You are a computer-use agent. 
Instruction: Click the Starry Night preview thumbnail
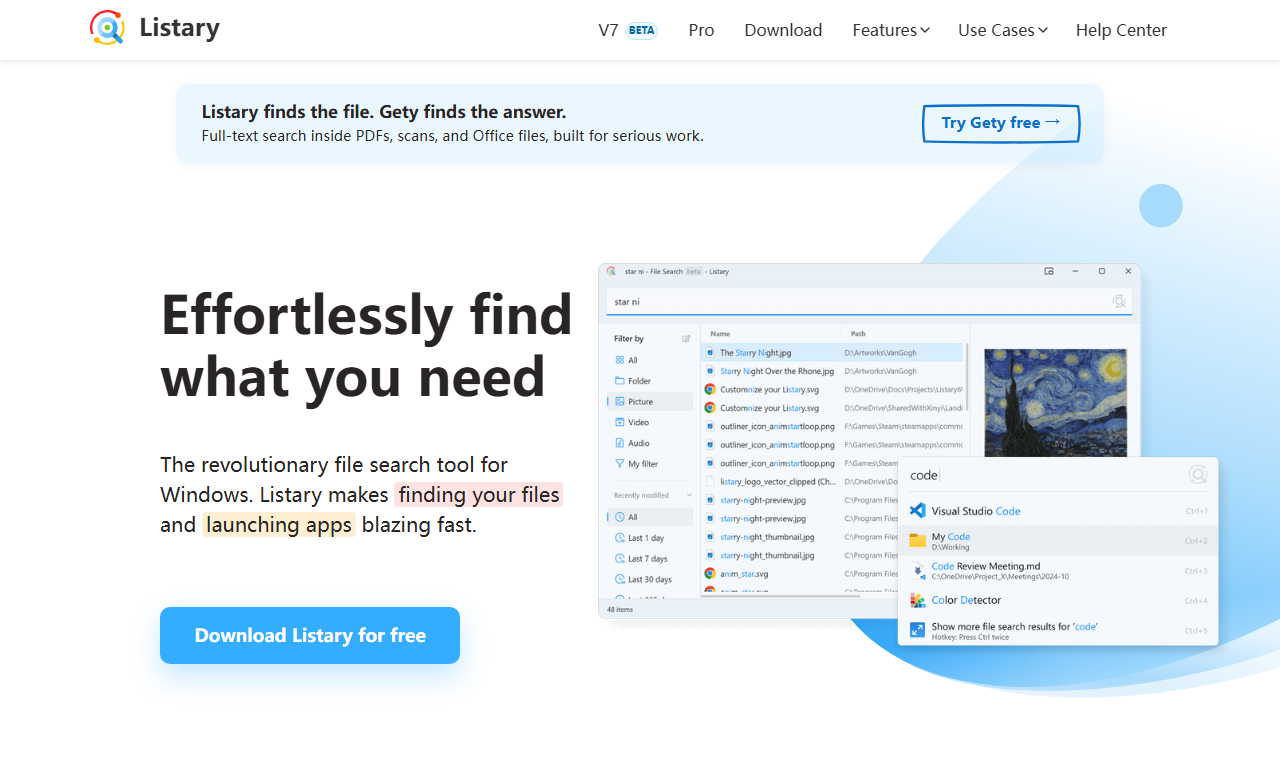click(x=1056, y=402)
